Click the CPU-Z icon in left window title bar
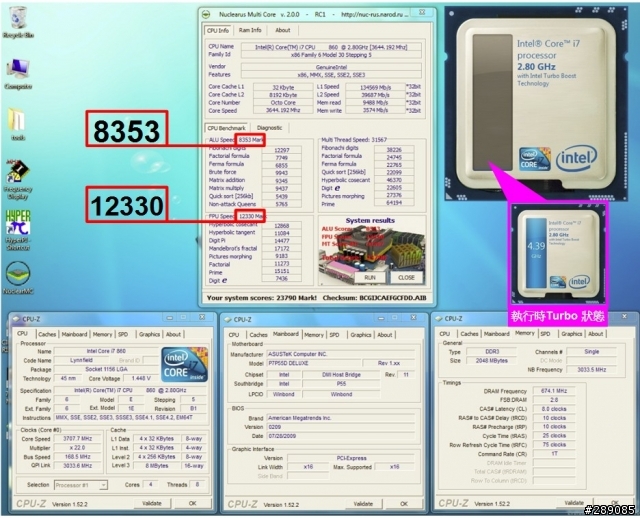 pyautogui.click(x=16, y=319)
